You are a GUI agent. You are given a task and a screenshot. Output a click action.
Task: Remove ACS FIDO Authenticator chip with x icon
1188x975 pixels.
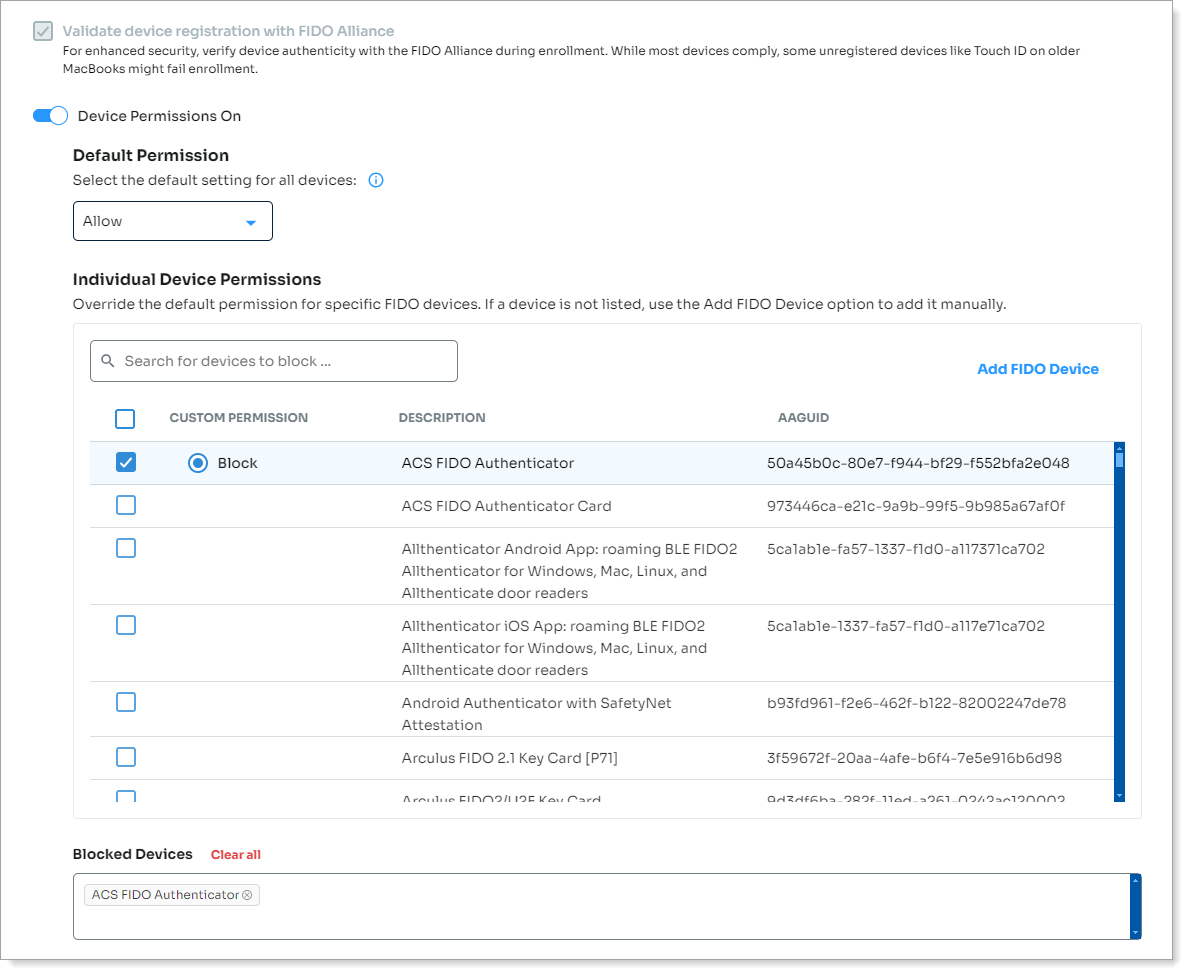click(247, 895)
